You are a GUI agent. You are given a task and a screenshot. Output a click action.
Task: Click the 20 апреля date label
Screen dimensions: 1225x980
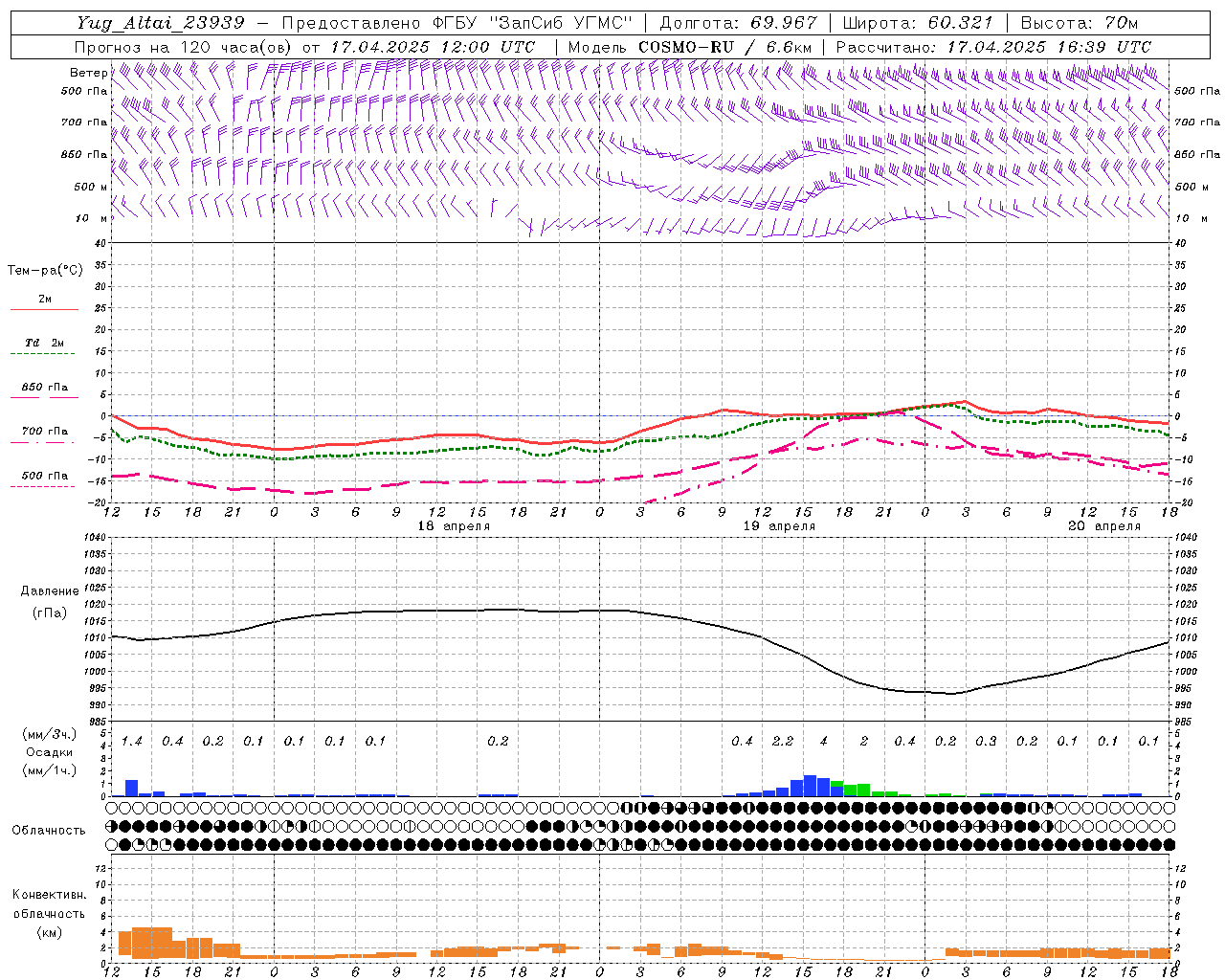[1104, 526]
